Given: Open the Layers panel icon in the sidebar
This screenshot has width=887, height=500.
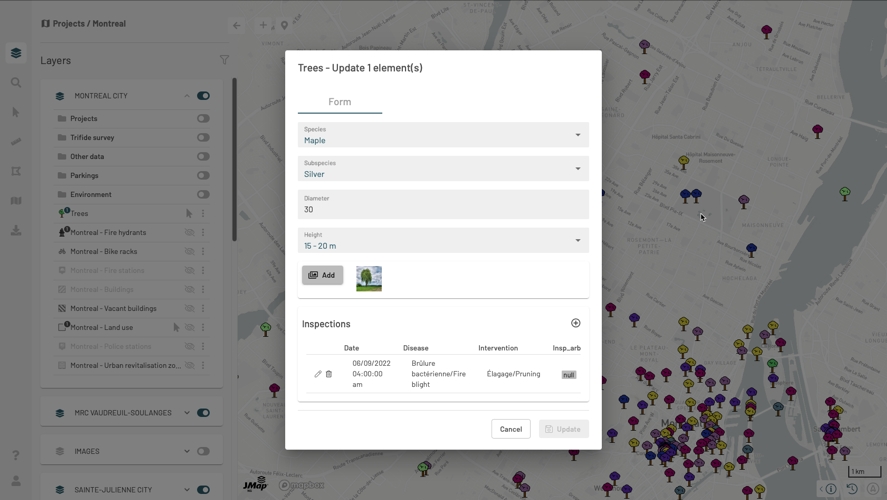Looking at the screenshot, I should (16, 53).
